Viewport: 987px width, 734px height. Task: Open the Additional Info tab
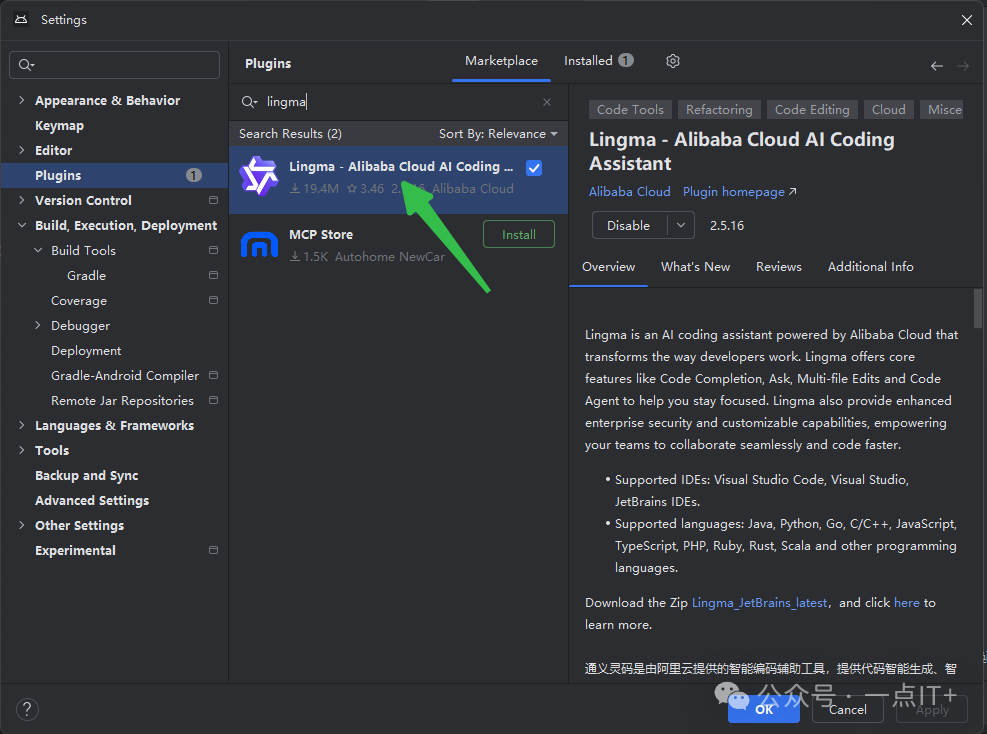point(870,267)
